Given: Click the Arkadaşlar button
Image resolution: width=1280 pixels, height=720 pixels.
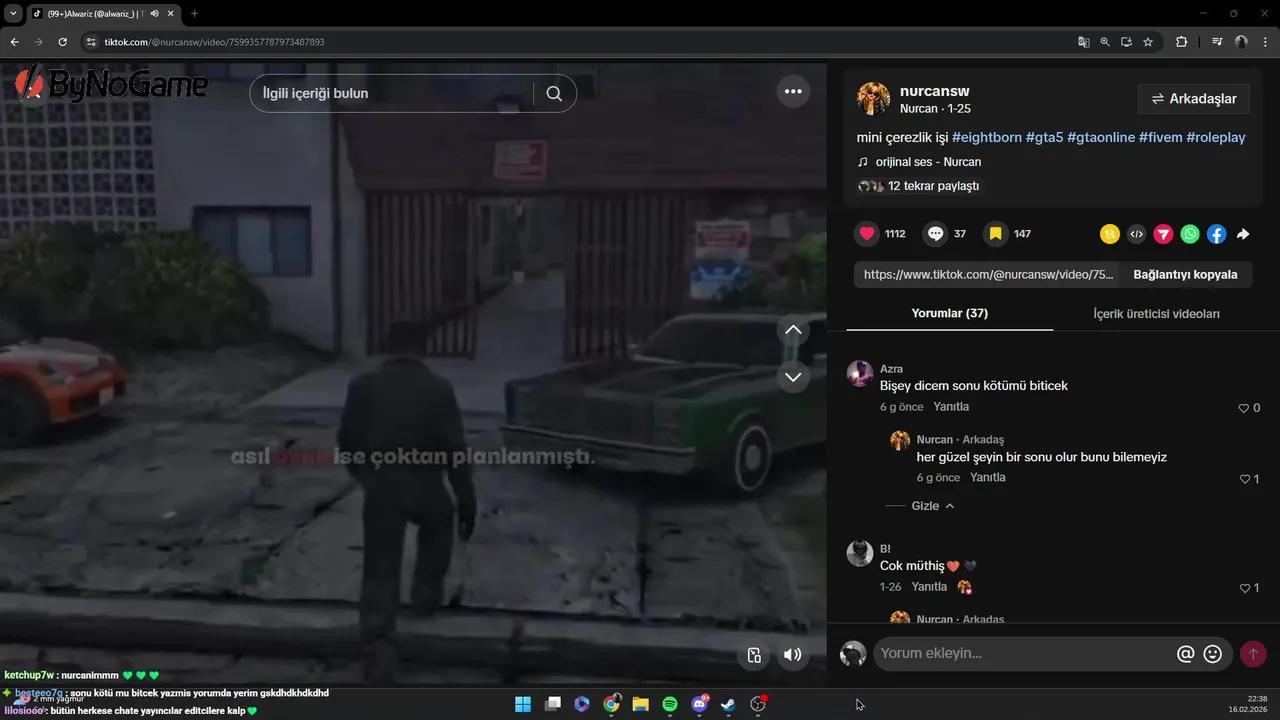Looking at the screenshot, I should pos(1194,99).
